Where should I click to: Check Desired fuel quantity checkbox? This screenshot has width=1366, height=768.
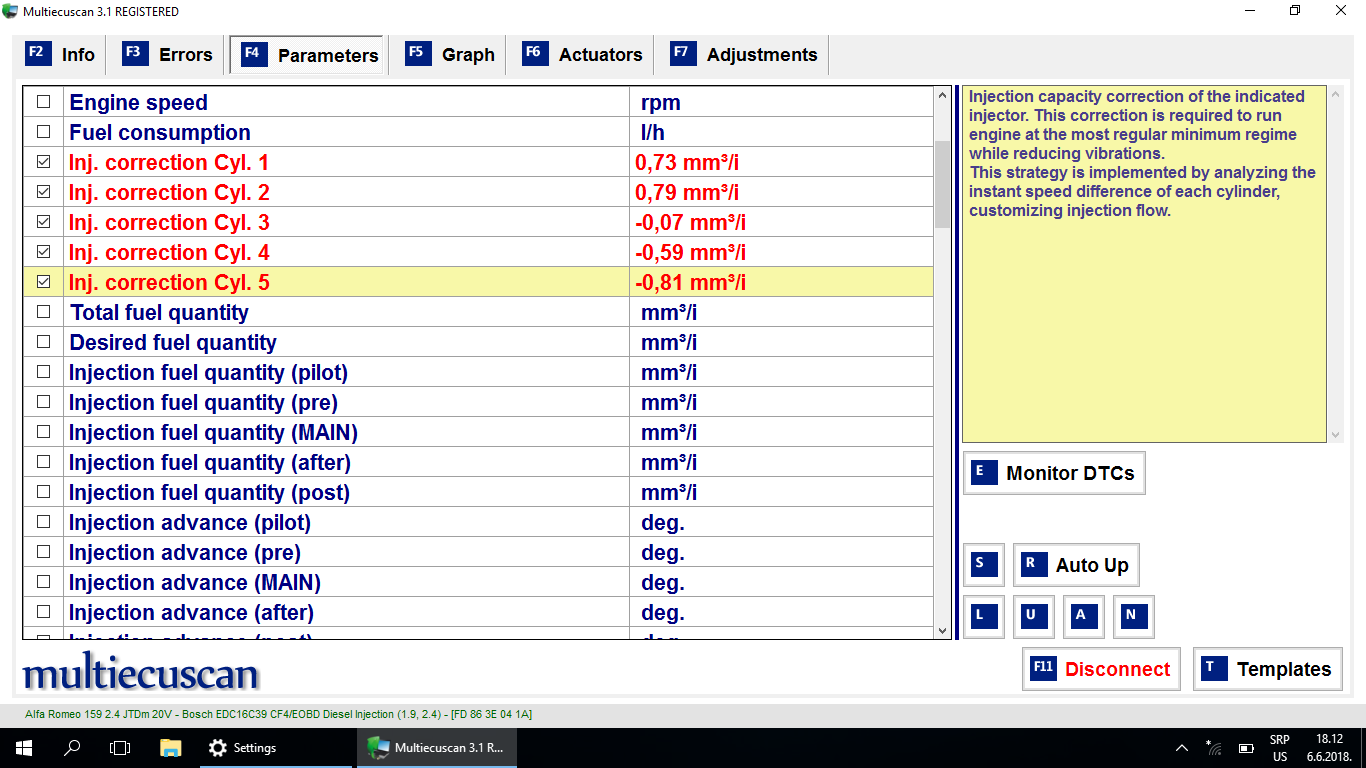[x=43, y=342]
